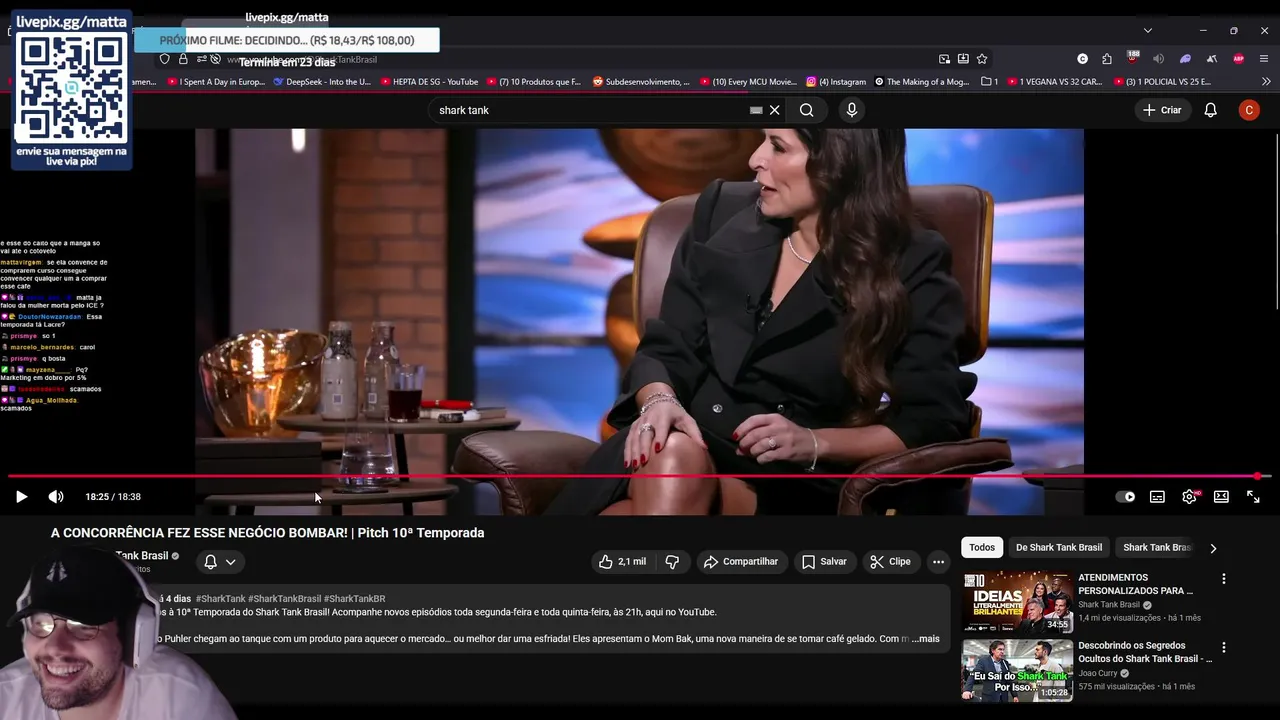1280x720 pixels.
Task: Click the #SharkTankBR hashtag
Action: (354, 599)
